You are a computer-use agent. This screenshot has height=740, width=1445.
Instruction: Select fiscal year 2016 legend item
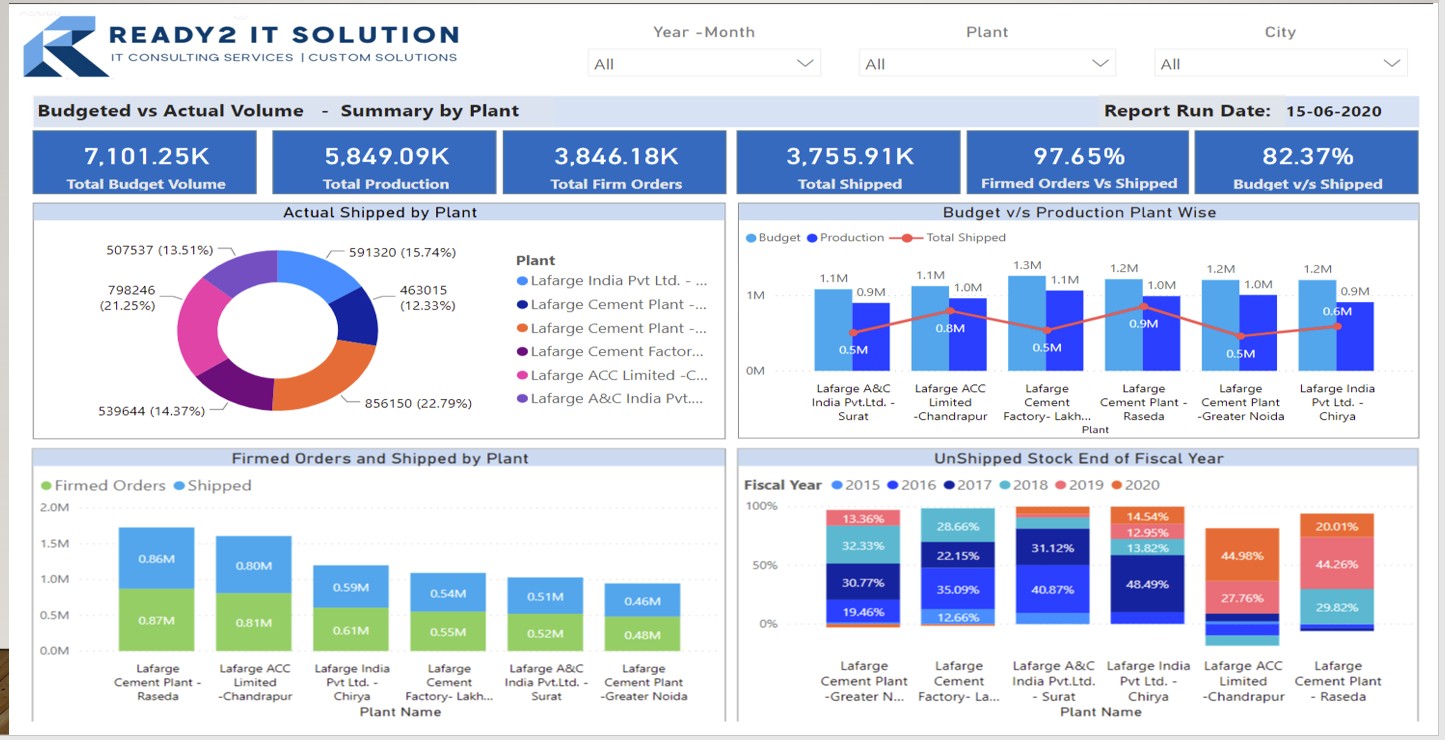coord(911,485)
